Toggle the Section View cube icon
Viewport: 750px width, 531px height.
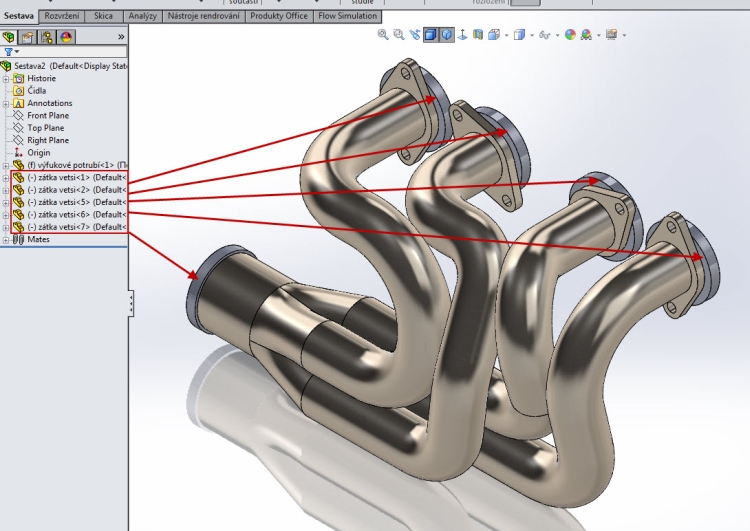pyautogui.click(x=430, y=34)
